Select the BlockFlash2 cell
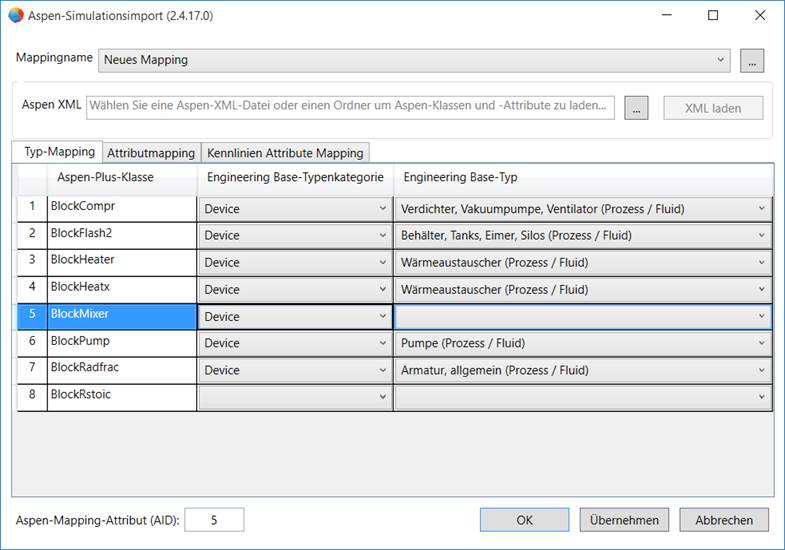Screen dimensions: 785x550 point(122,236)
